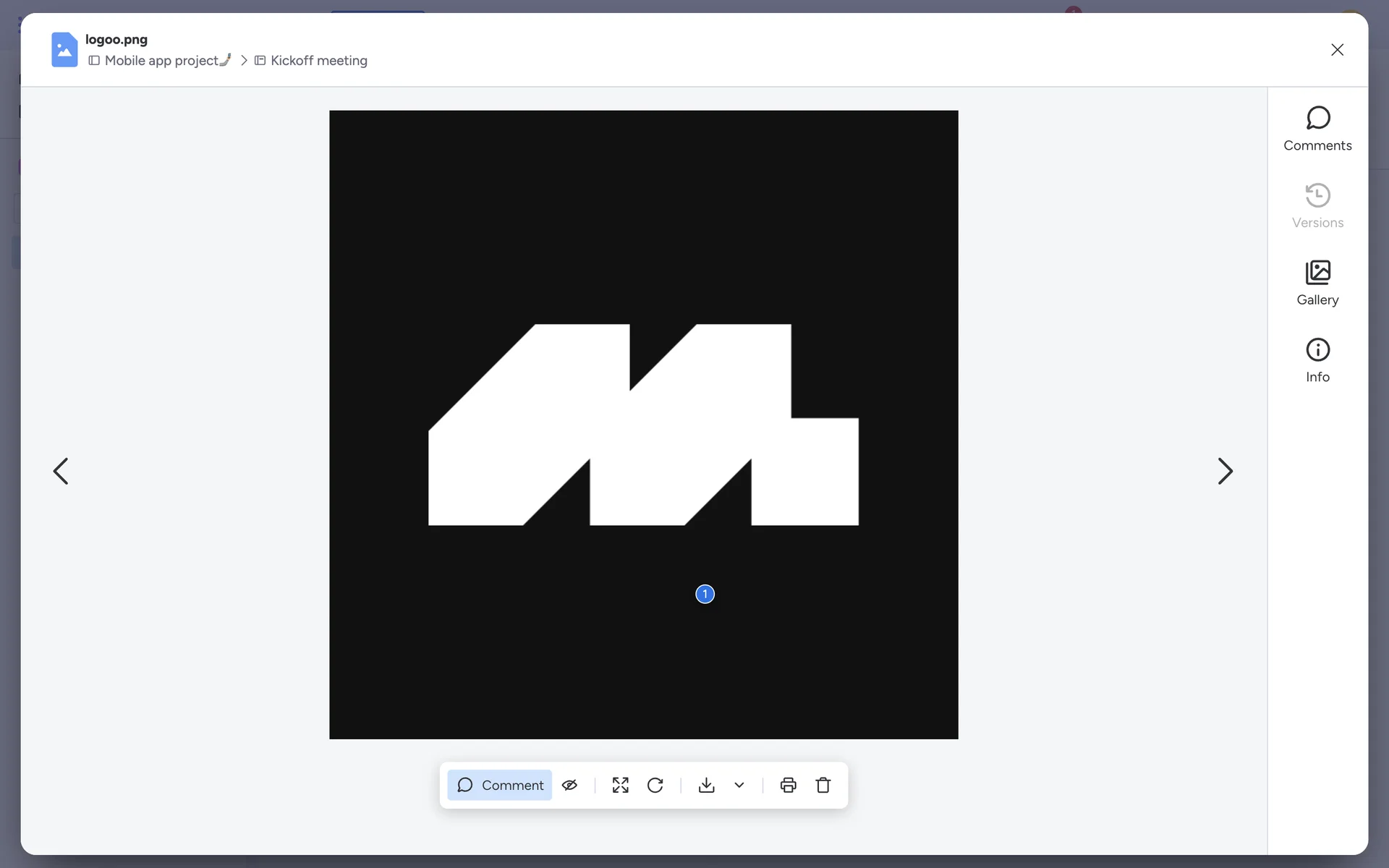Screen dimensions: 1389x868
Task: Go to previous file arrow
Action: click(x=61, y=471)
